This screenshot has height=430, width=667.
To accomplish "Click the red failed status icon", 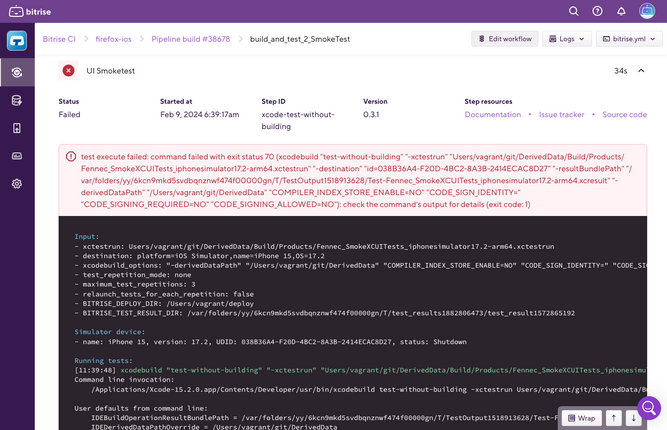I will click(x=68, y=71).
